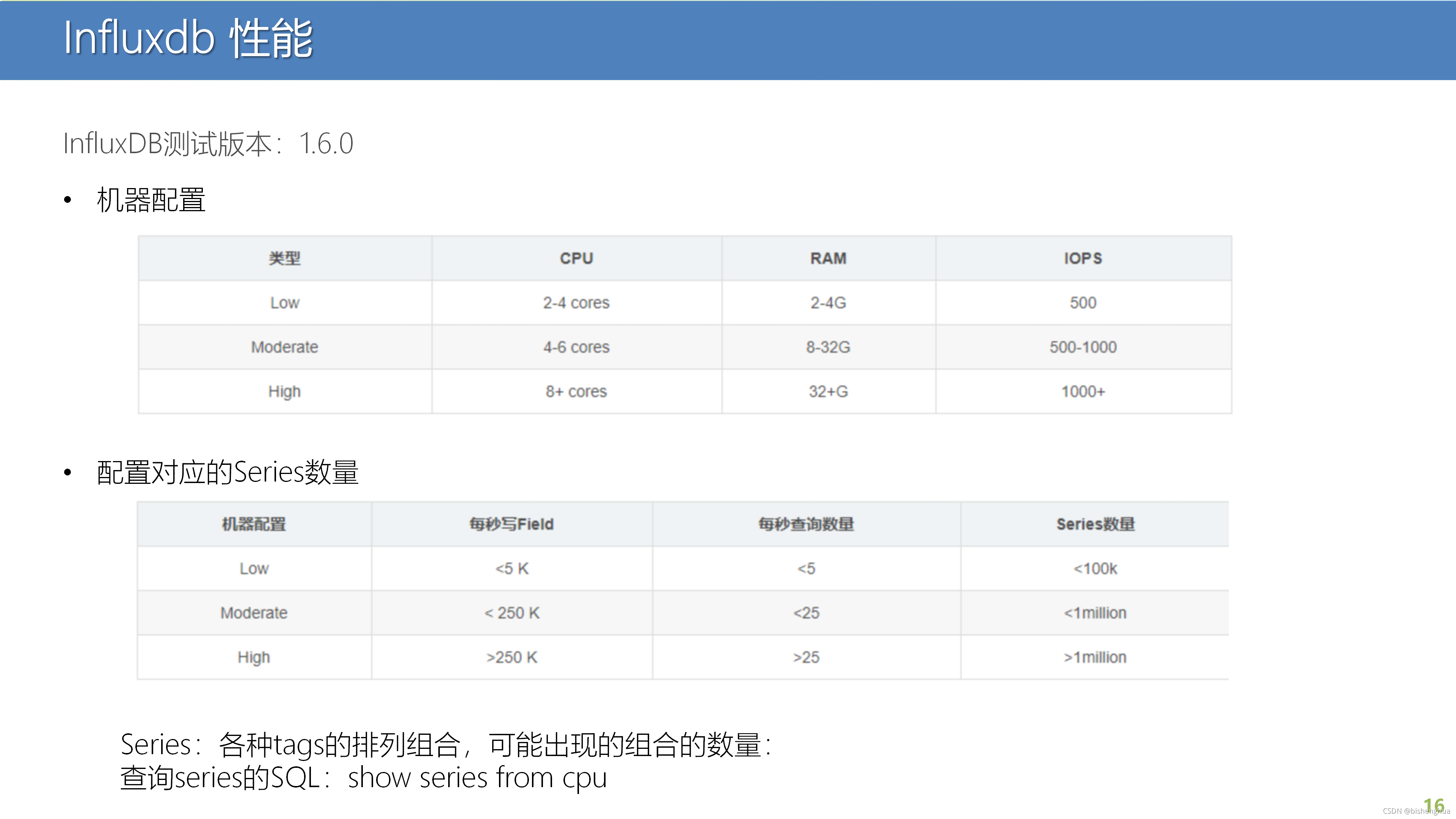Click the 每秒写Field column header

pyautogui.click(x=511, y=524)
